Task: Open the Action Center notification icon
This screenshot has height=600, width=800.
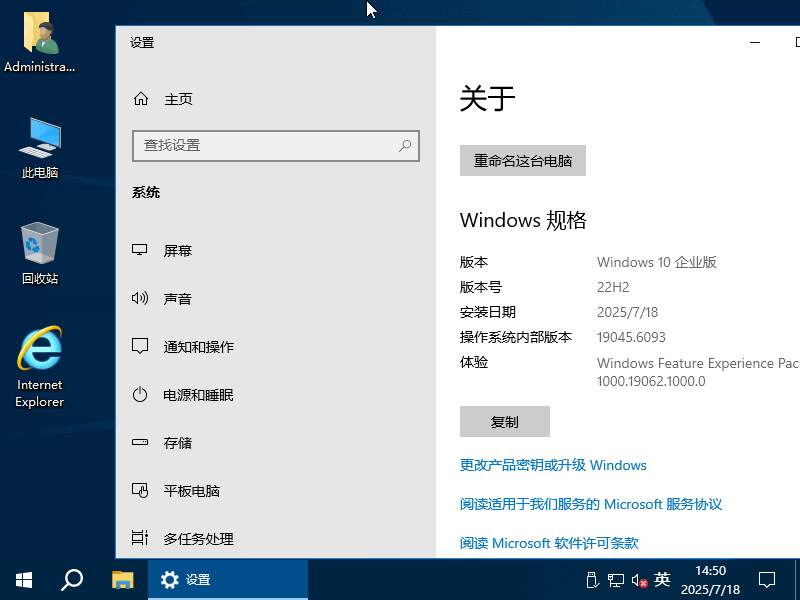Action: 767,579
